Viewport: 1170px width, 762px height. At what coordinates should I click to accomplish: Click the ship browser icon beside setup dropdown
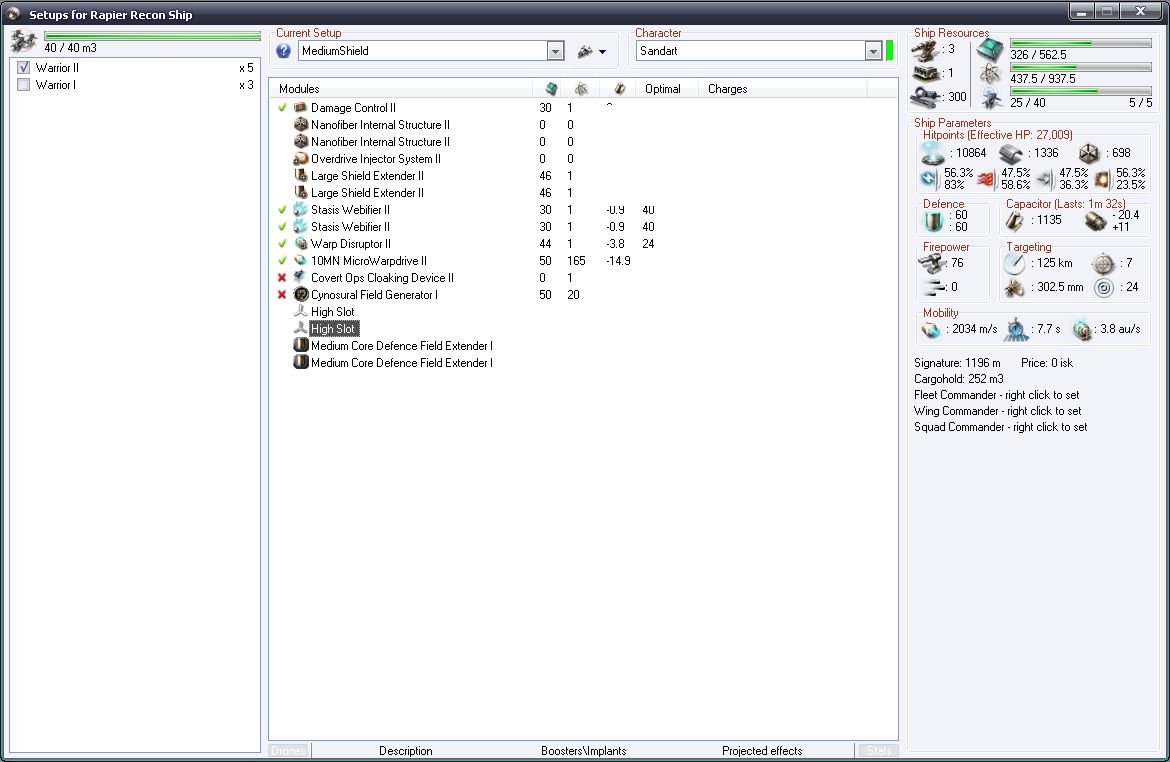click(x=585, y=51)
